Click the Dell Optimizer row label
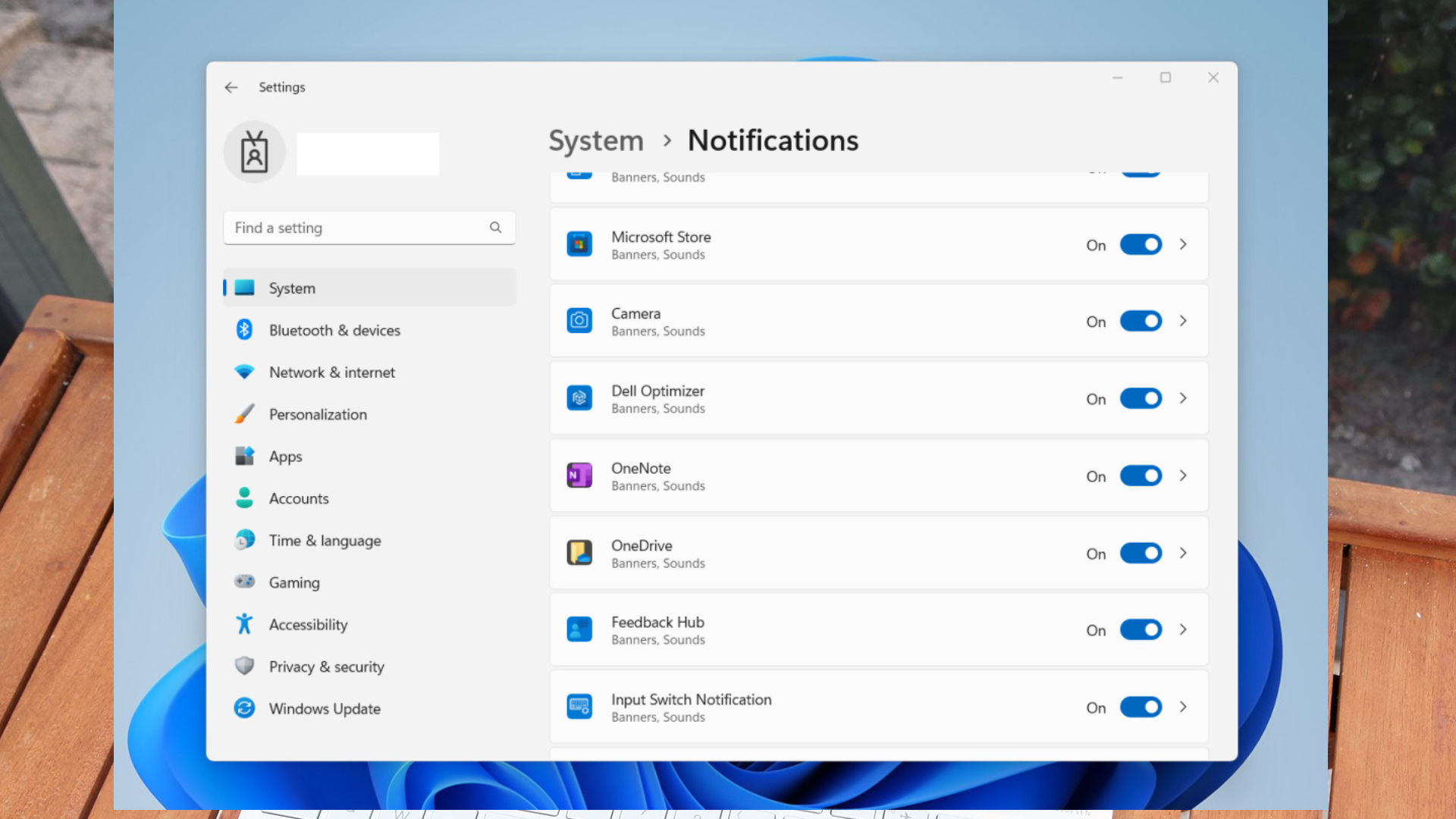 [657, 391]
